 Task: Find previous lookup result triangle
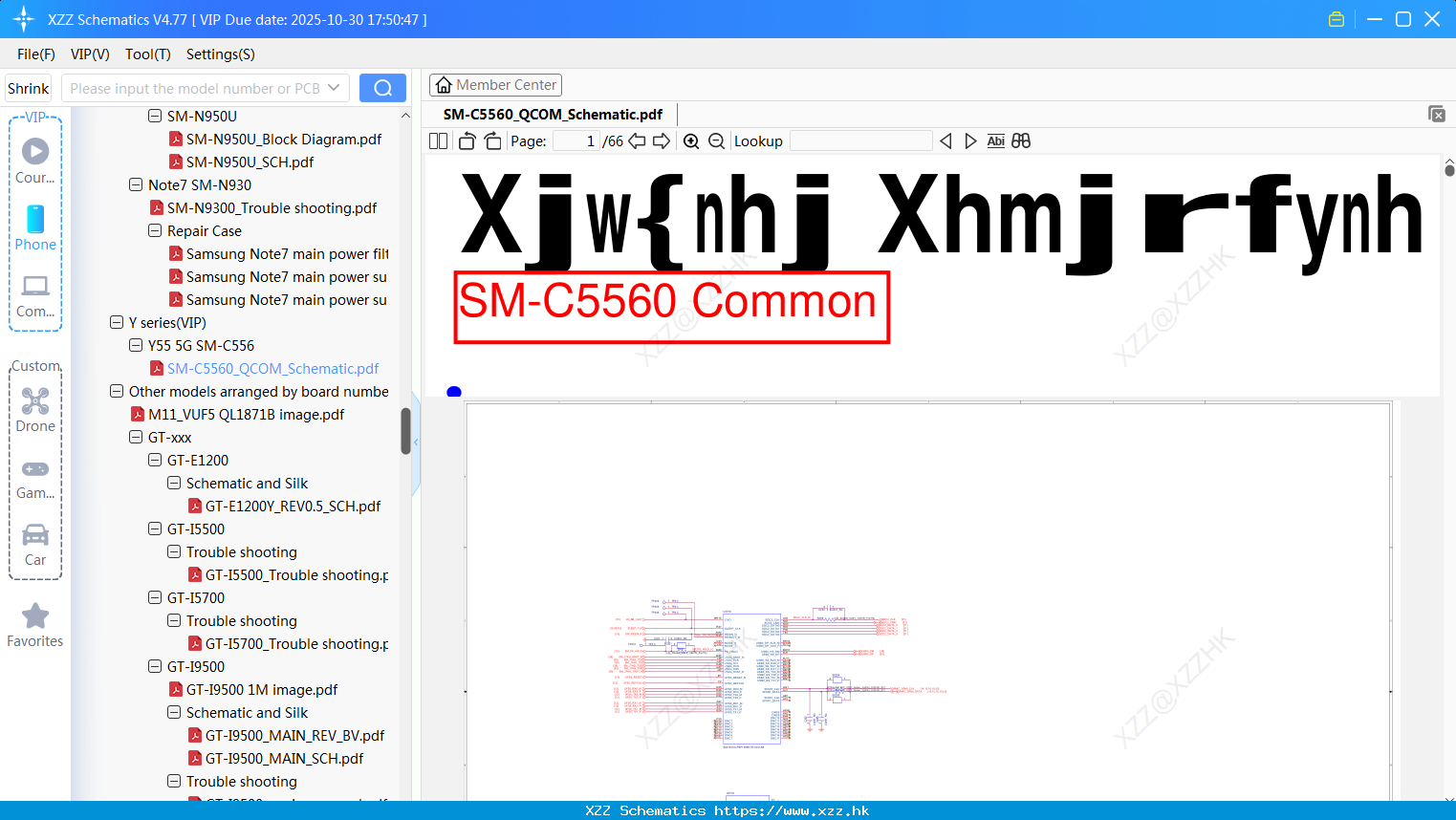point(945,141)
